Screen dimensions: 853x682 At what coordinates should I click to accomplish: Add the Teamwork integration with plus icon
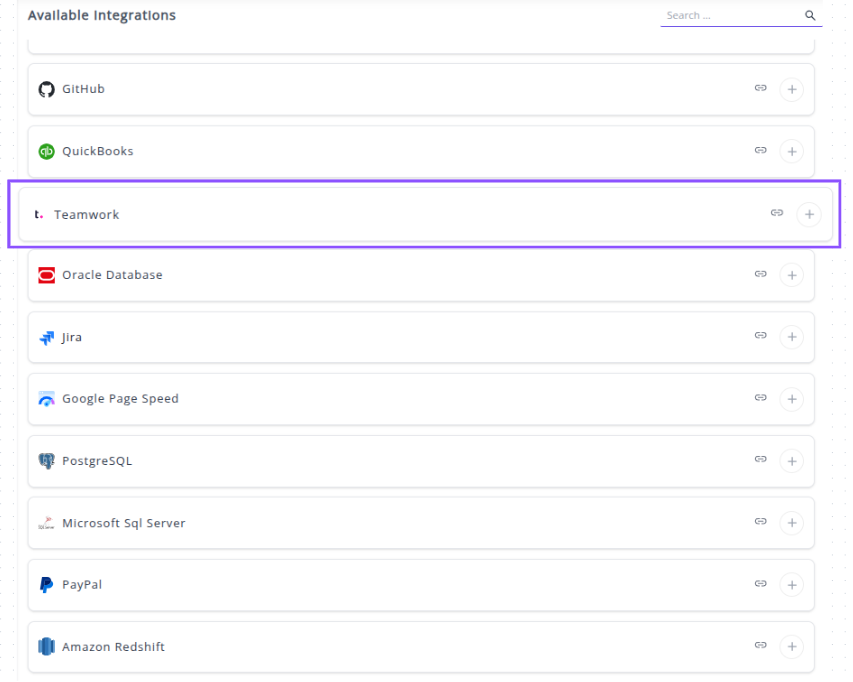[x=808, y=214]
